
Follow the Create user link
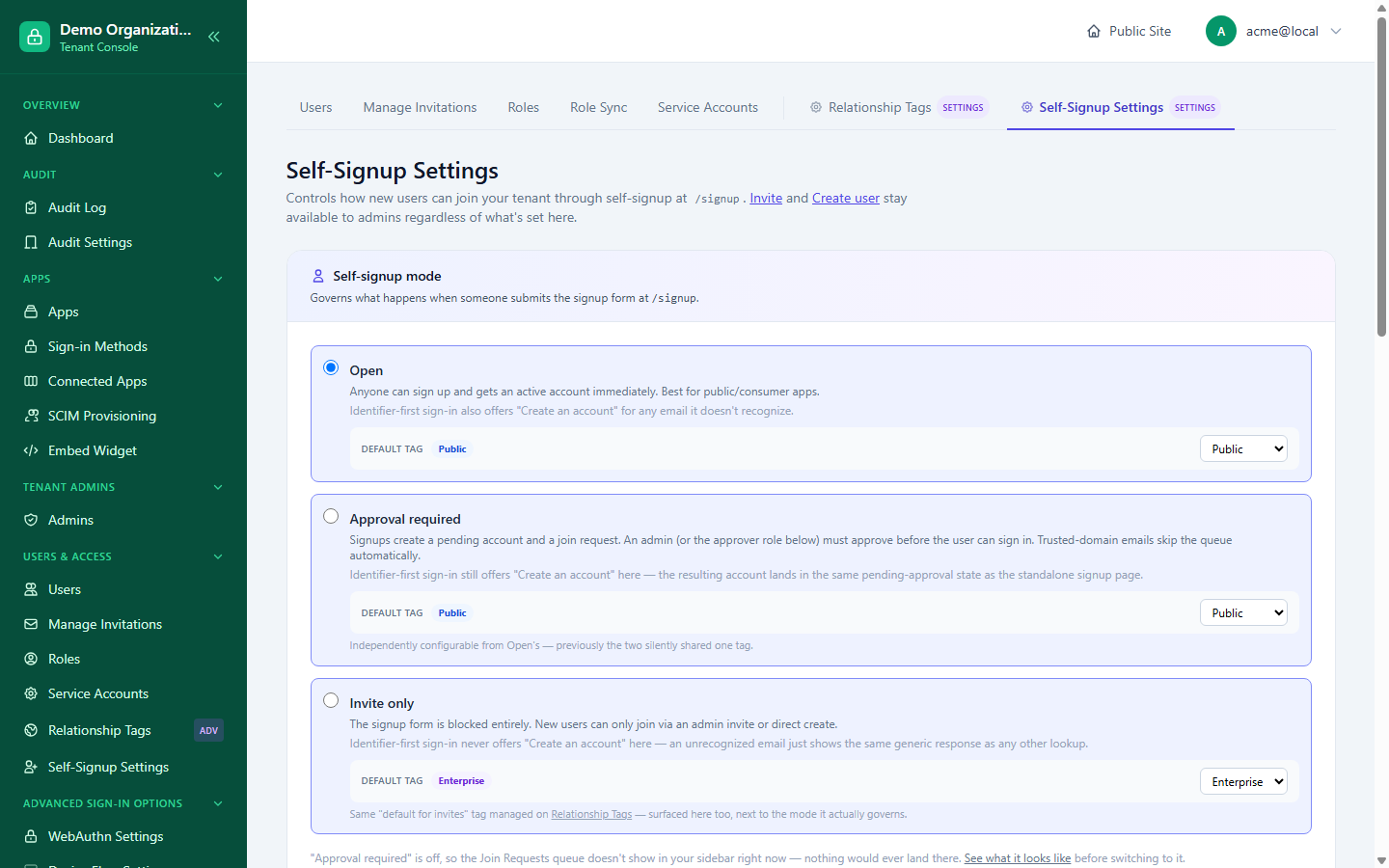click(846, 198)
